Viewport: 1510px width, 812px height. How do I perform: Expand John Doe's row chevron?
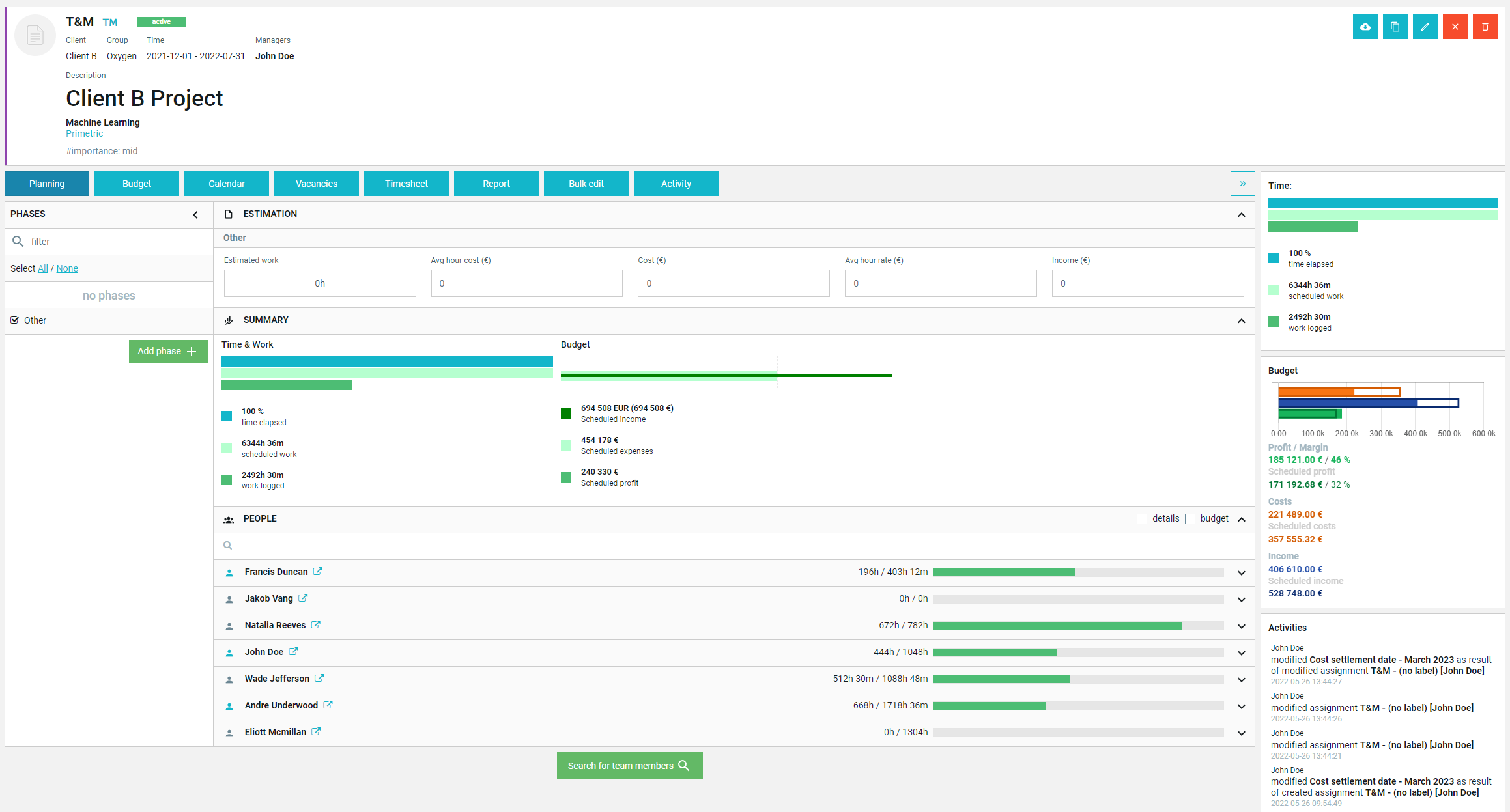1242,652
